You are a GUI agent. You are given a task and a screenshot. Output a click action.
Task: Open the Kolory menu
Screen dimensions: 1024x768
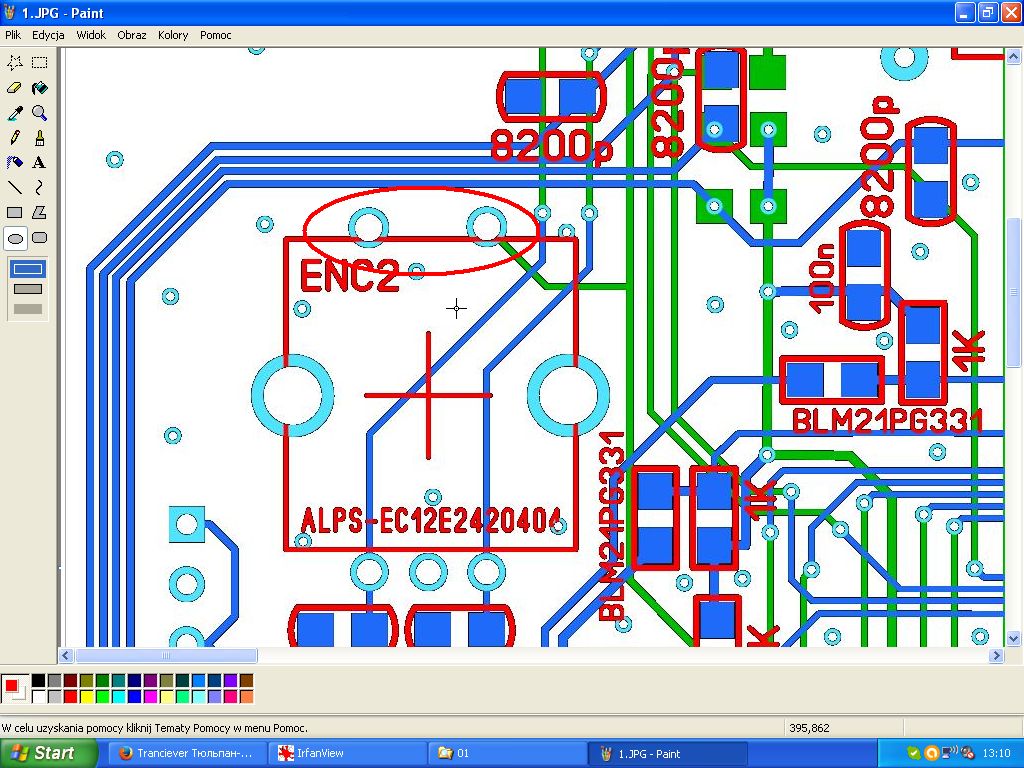point(172,35)
